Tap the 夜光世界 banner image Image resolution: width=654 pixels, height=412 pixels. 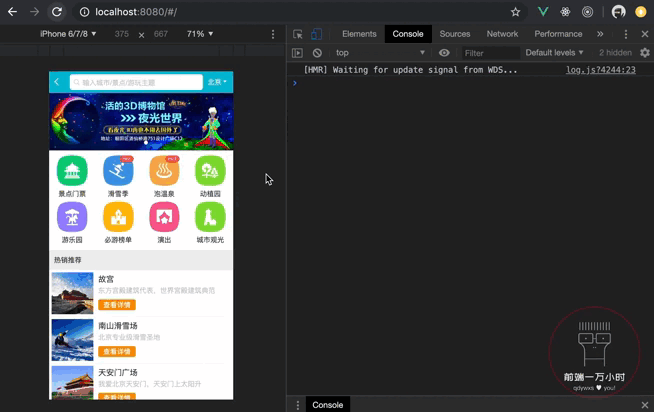coord(141,121)
